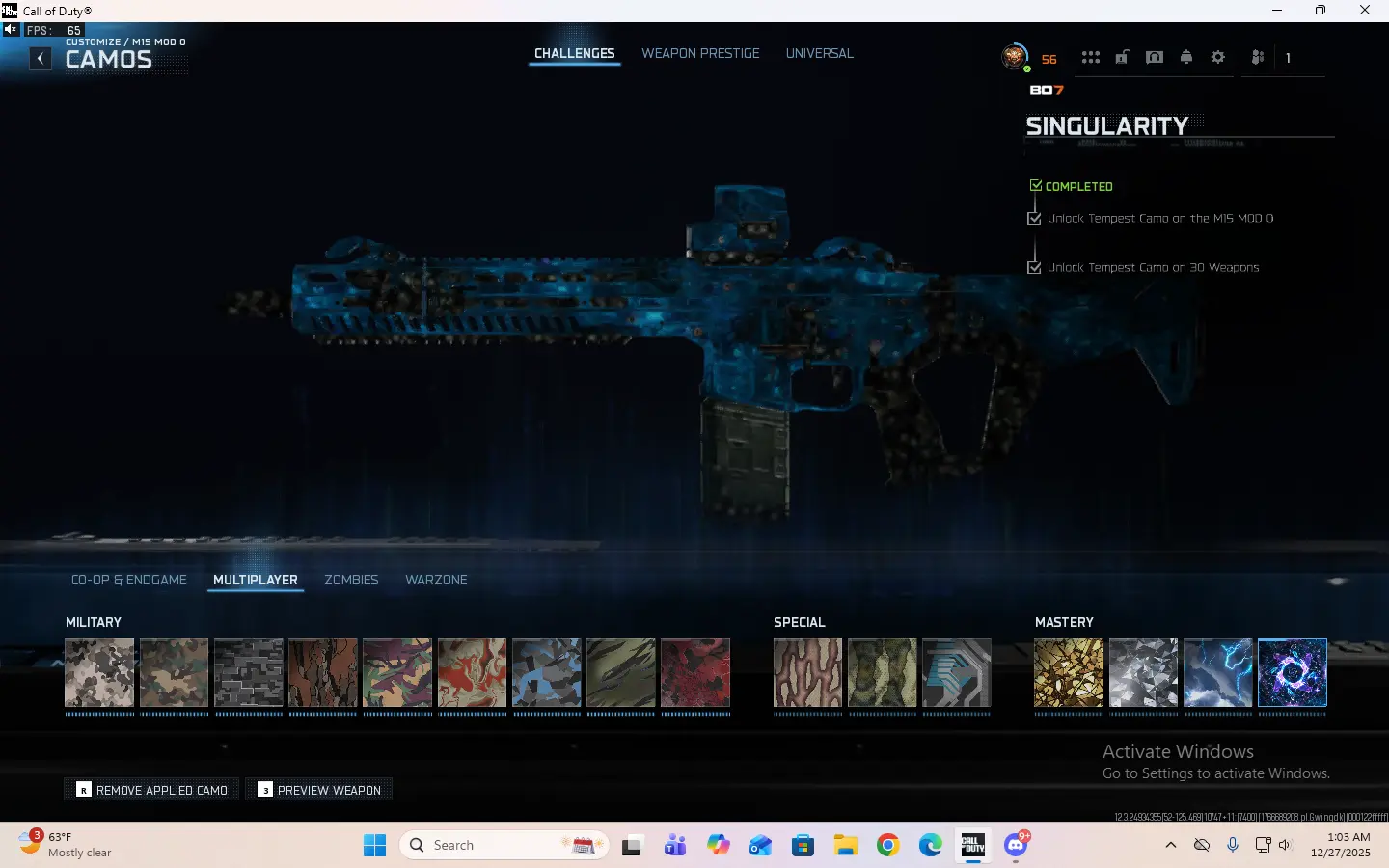Click the mute speaker icon near FPS counter
The image size is (1389, 868).
coord(10,30)
